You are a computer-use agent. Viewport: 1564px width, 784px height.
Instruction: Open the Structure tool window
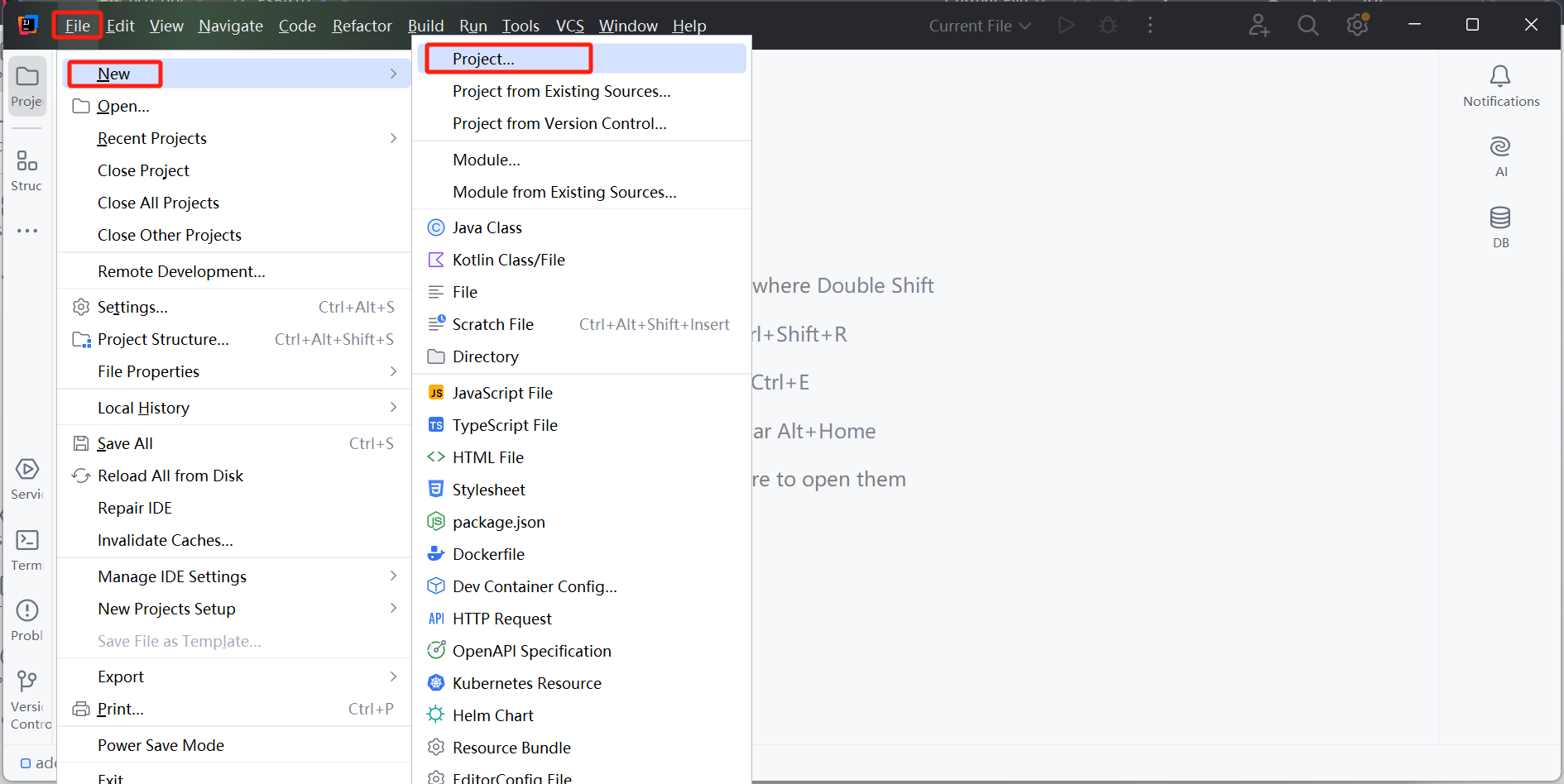point(27,161)
